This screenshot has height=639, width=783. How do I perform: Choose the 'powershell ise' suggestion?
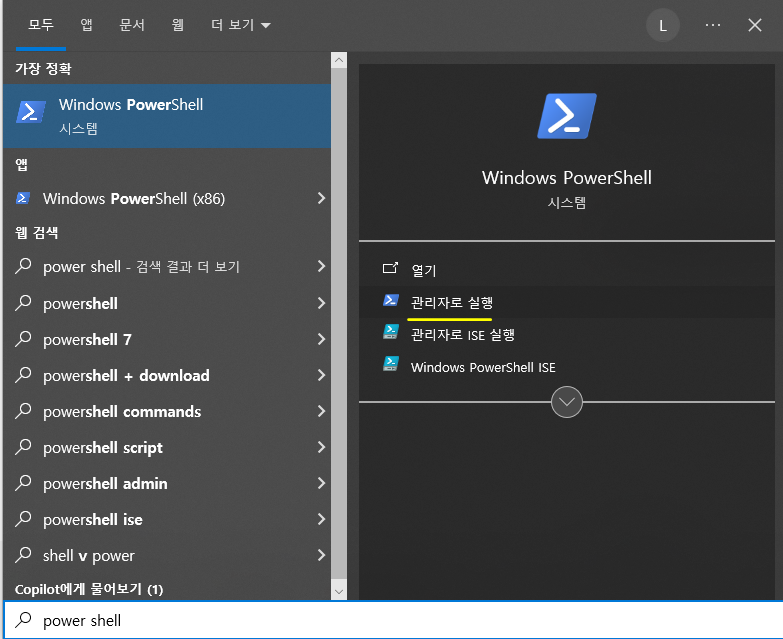(x=167, y=519)
